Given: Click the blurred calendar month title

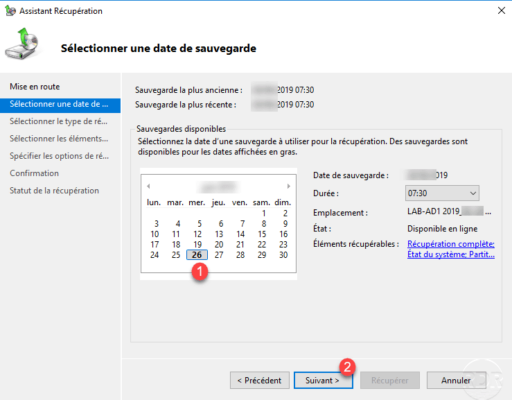Looking at the screenshot, I should [x=218, y=186].
